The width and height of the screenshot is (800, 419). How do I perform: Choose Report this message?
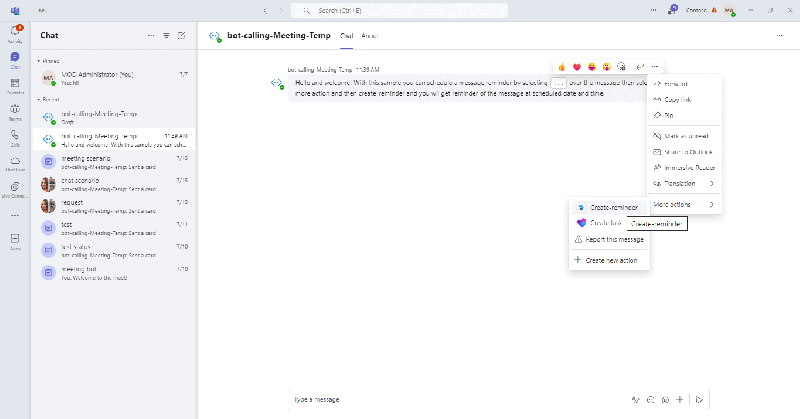coord(609,239)
